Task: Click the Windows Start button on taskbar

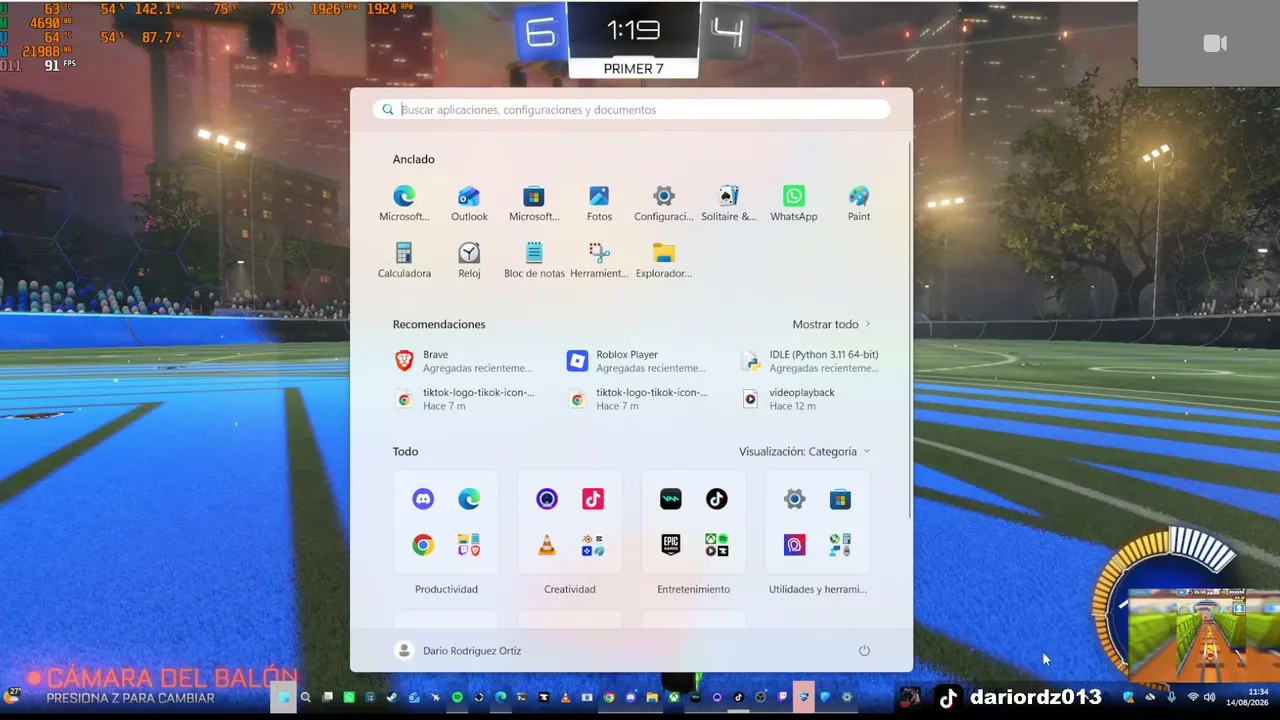Action: click(x=284, y=697)
